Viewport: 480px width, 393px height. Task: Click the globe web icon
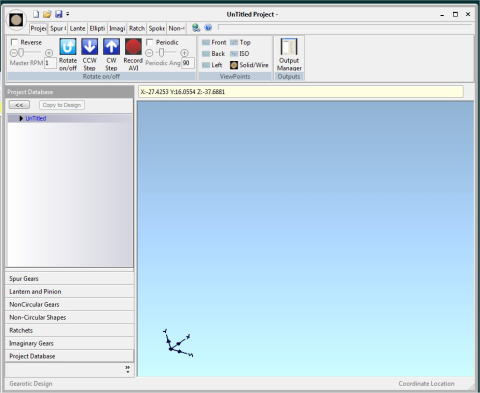click(196, 28)
